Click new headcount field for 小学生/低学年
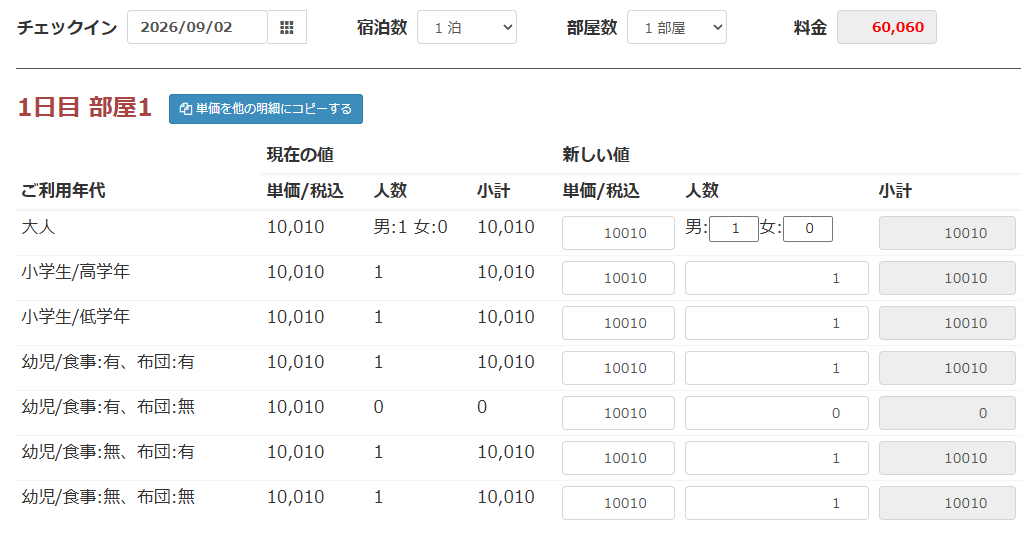The image size is (1028, 536). [x=777, y=323]
